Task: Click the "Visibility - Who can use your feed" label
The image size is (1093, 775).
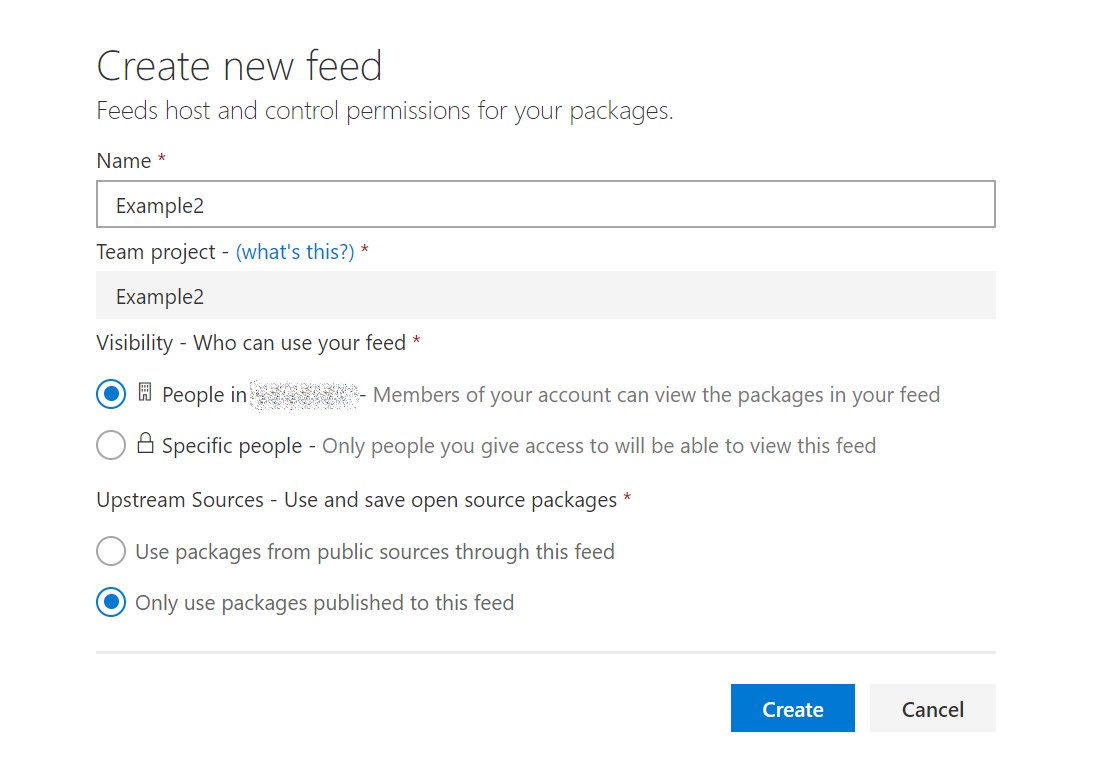Action: pos(251,343)
